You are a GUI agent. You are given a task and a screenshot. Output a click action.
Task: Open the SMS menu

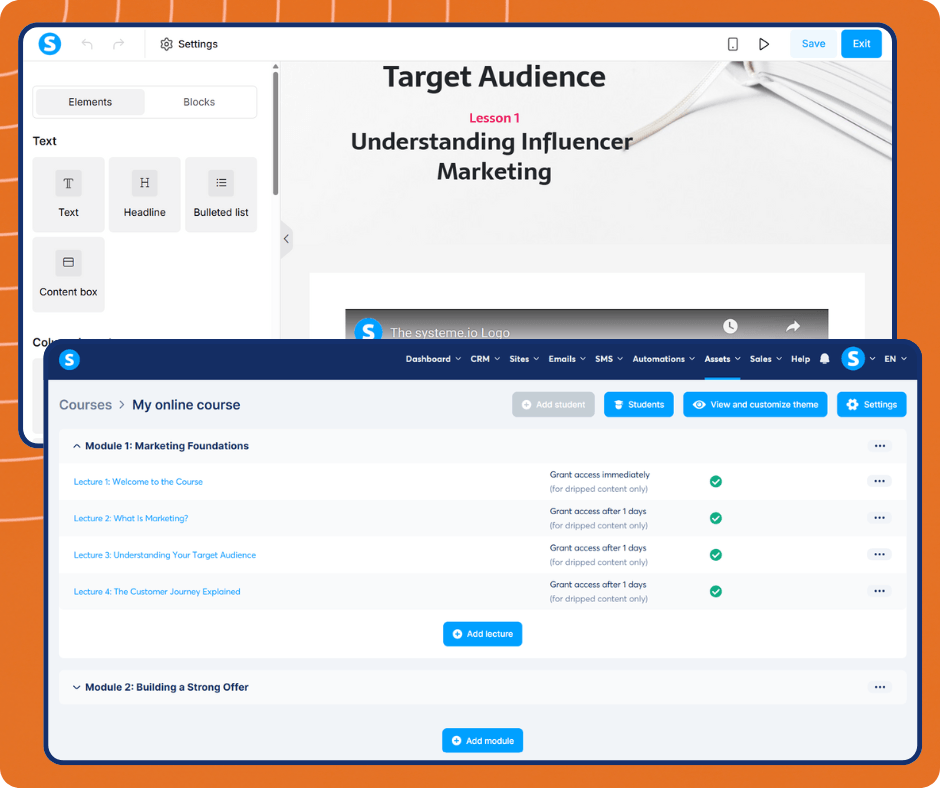(608, 359)
